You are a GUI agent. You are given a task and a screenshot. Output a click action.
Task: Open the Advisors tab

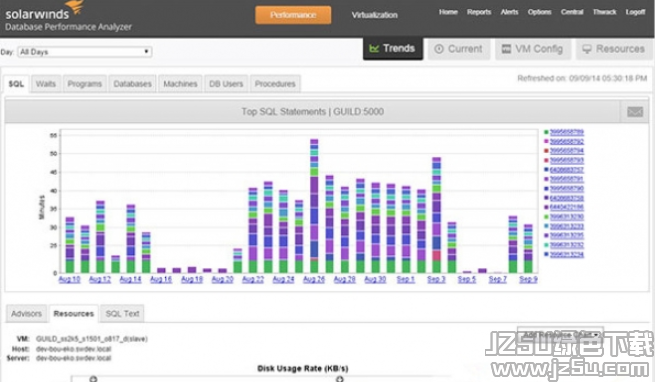(26, 313)
